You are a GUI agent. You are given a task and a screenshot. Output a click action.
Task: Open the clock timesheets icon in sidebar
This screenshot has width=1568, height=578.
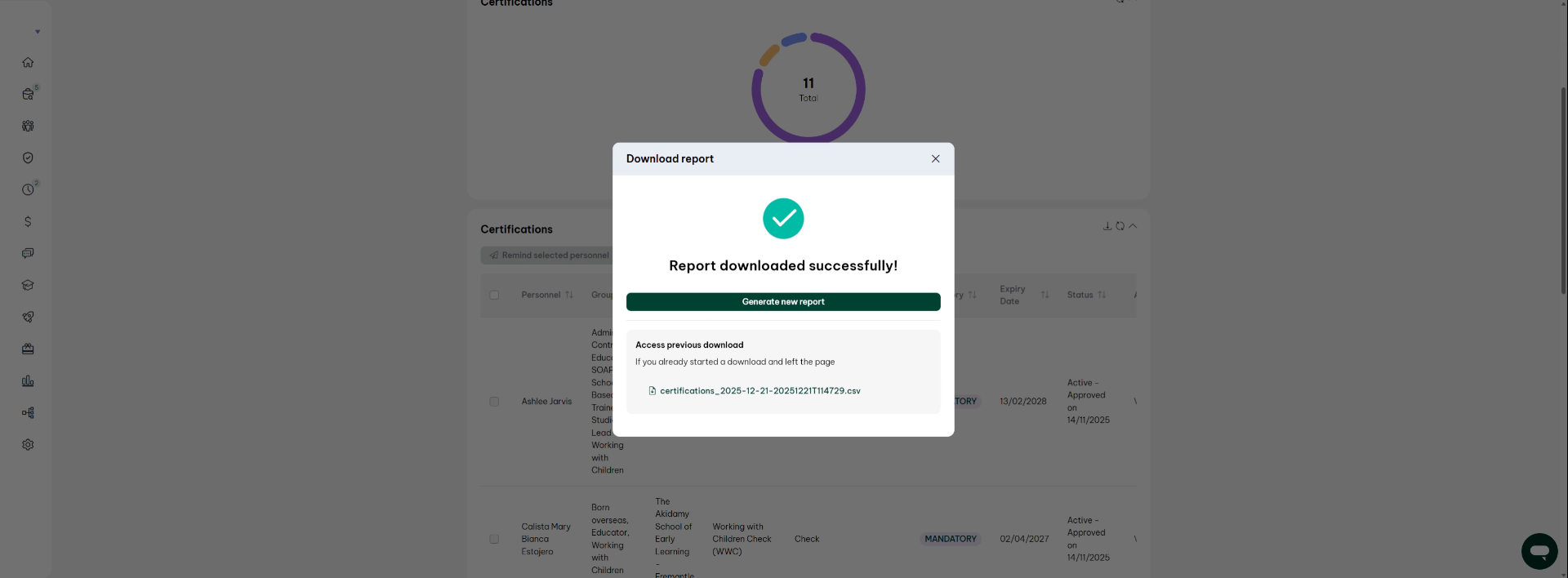tap(28, 189)
